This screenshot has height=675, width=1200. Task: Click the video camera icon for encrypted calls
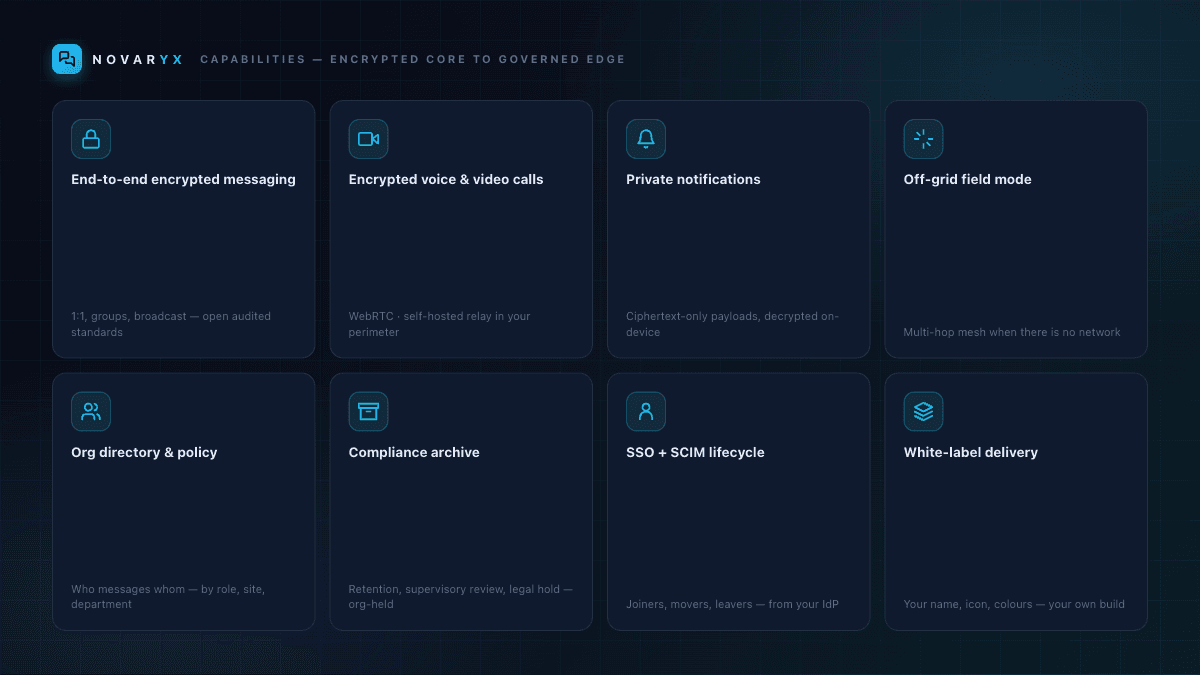click(368, 139)
